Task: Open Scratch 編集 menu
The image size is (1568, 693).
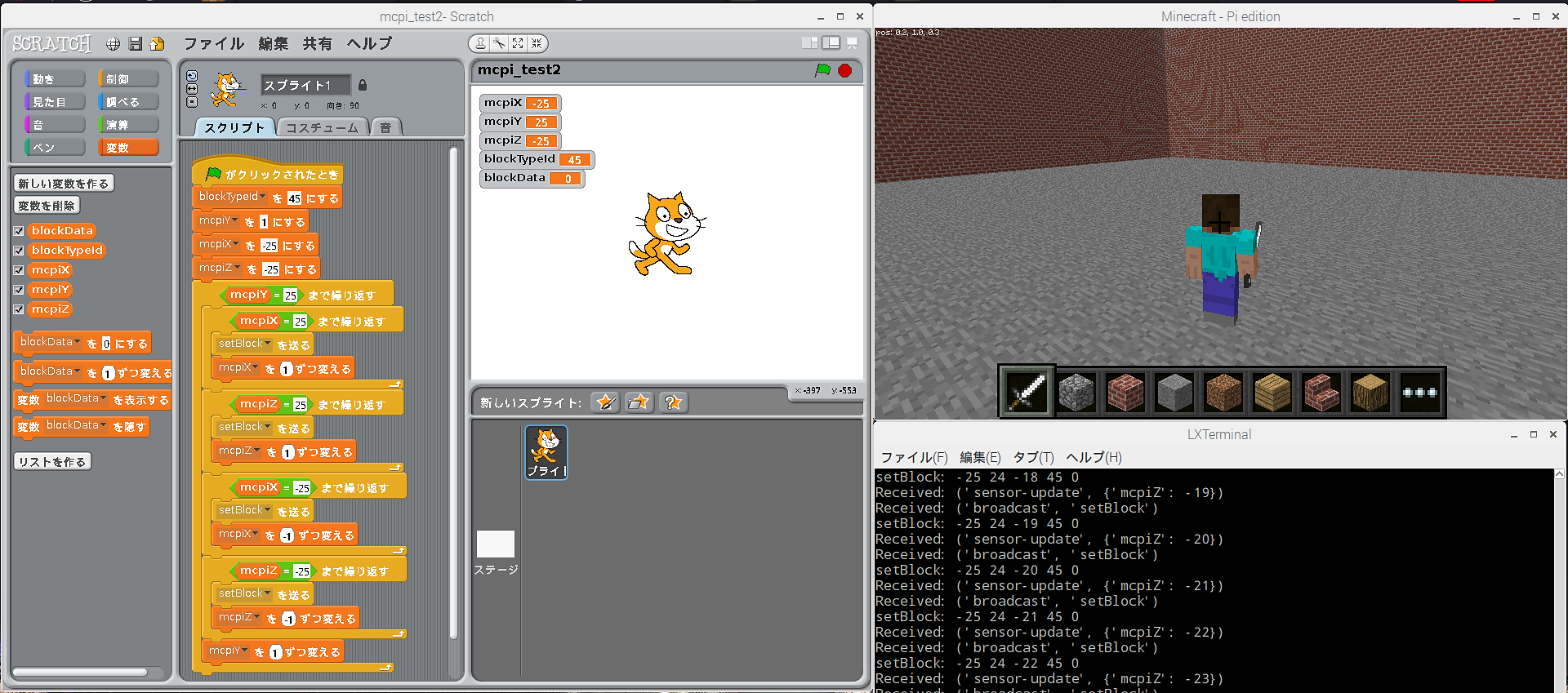Action: pos(274,43)
